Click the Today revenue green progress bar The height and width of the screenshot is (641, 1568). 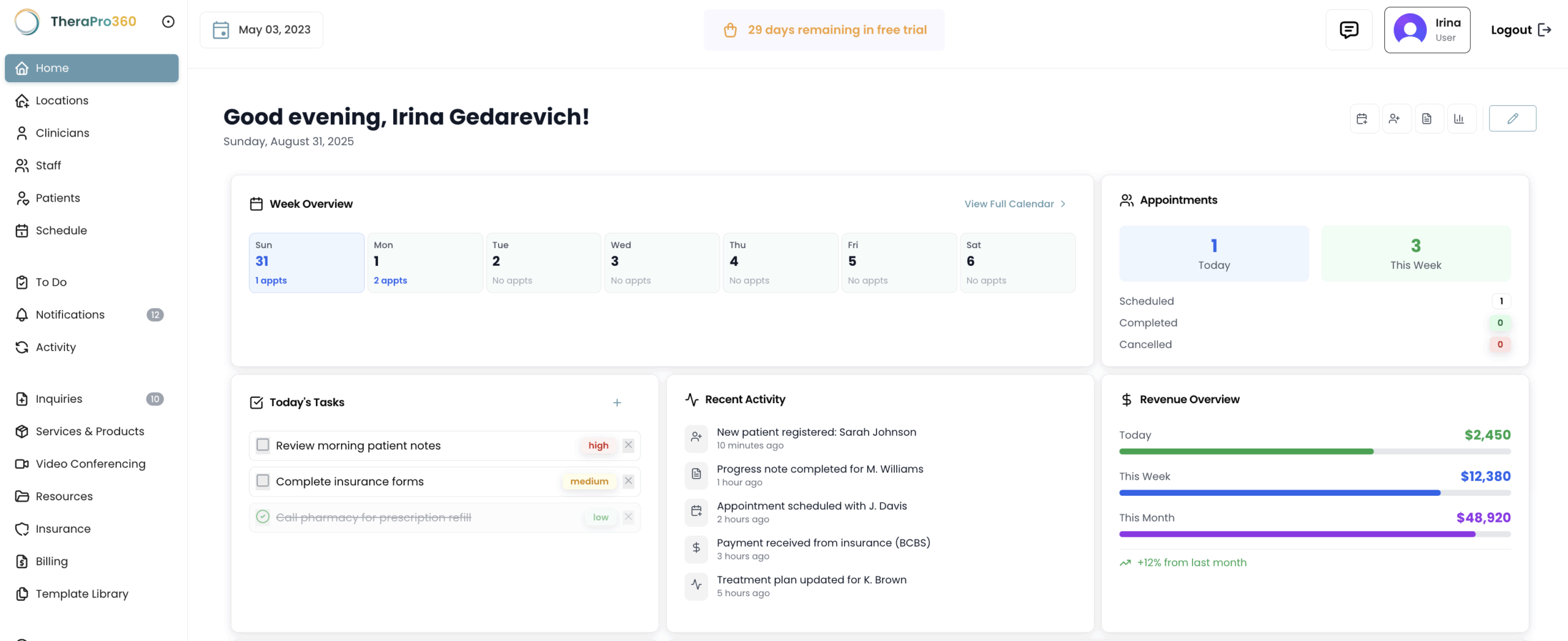coord(1314,452)
